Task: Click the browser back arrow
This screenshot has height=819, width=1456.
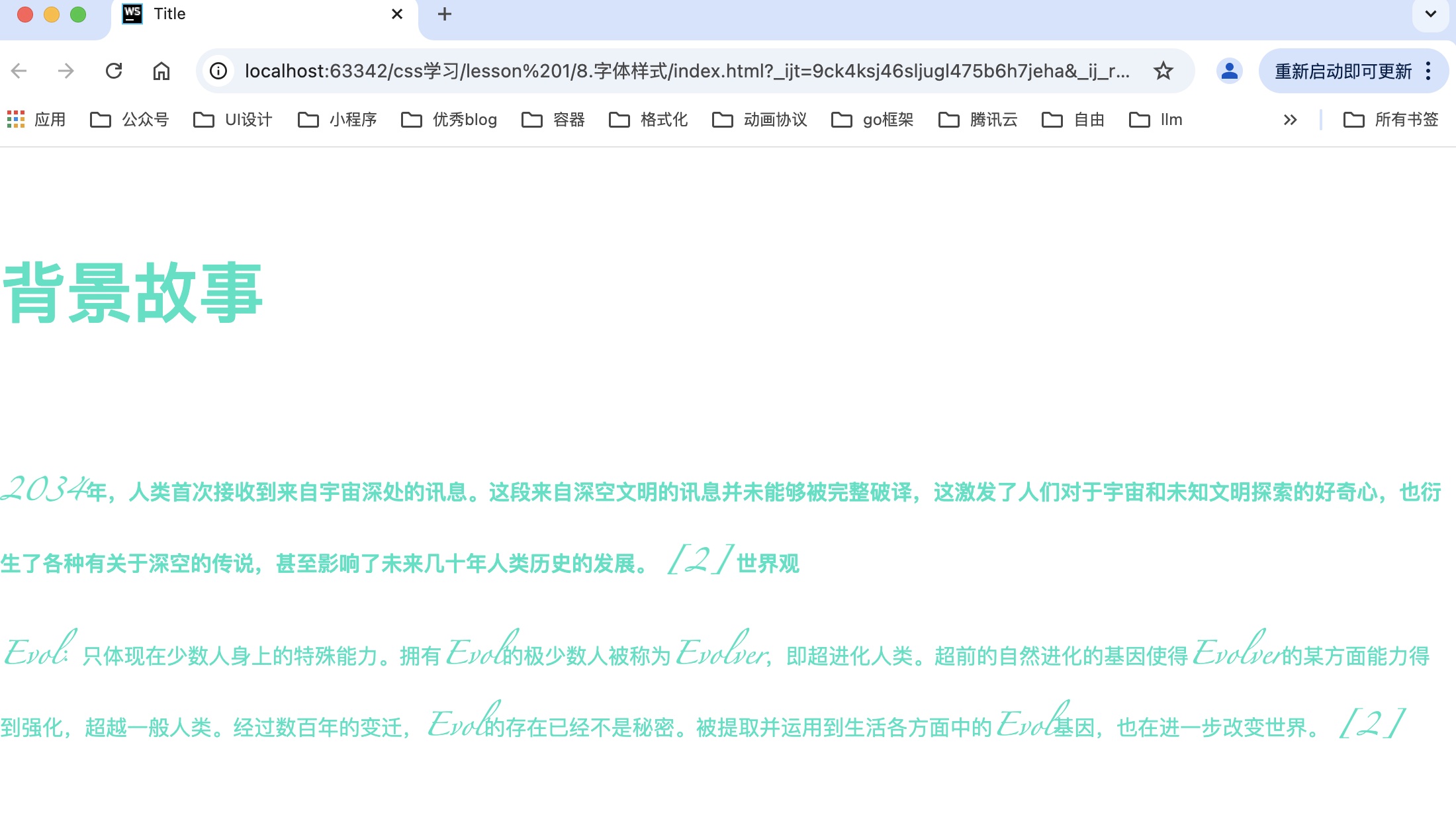Action: (x=19, y=71)
